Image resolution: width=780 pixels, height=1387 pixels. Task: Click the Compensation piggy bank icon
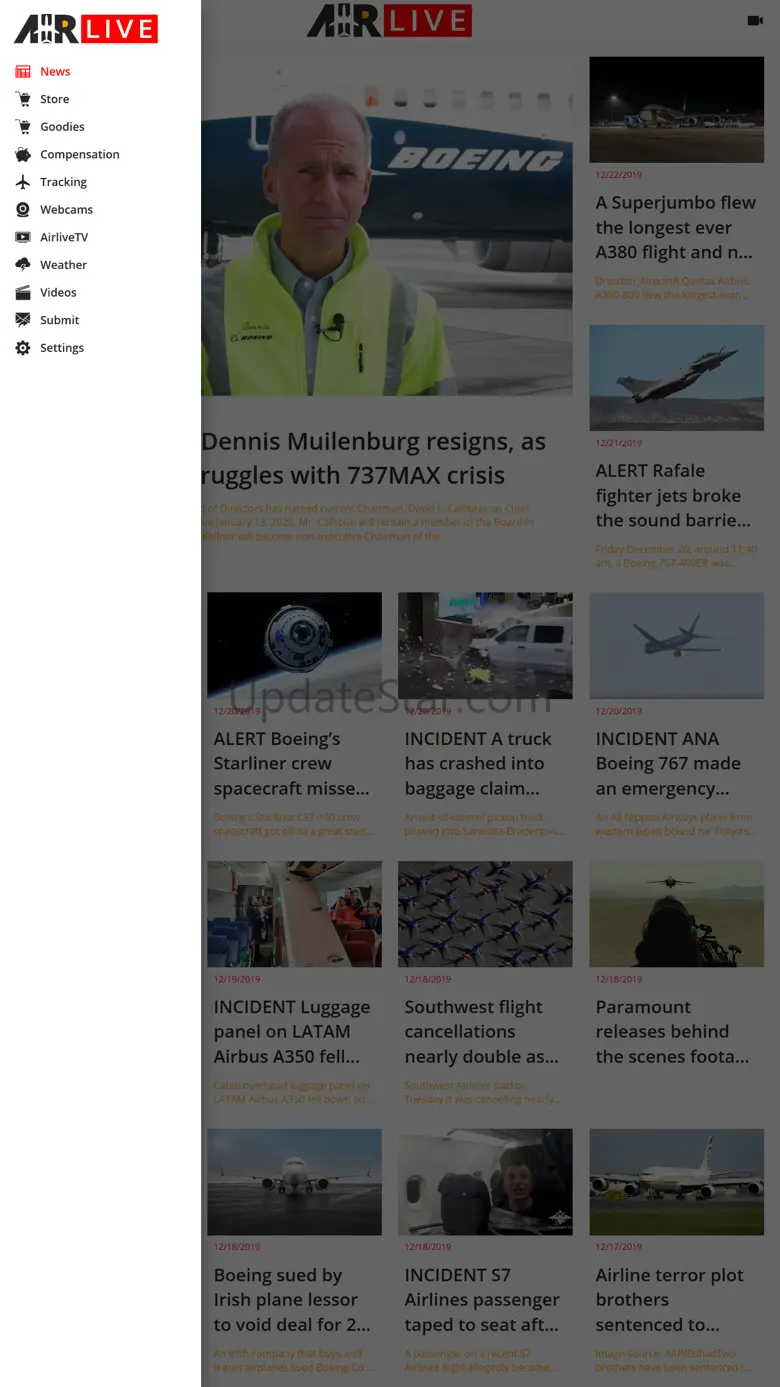tap(23, 154)
